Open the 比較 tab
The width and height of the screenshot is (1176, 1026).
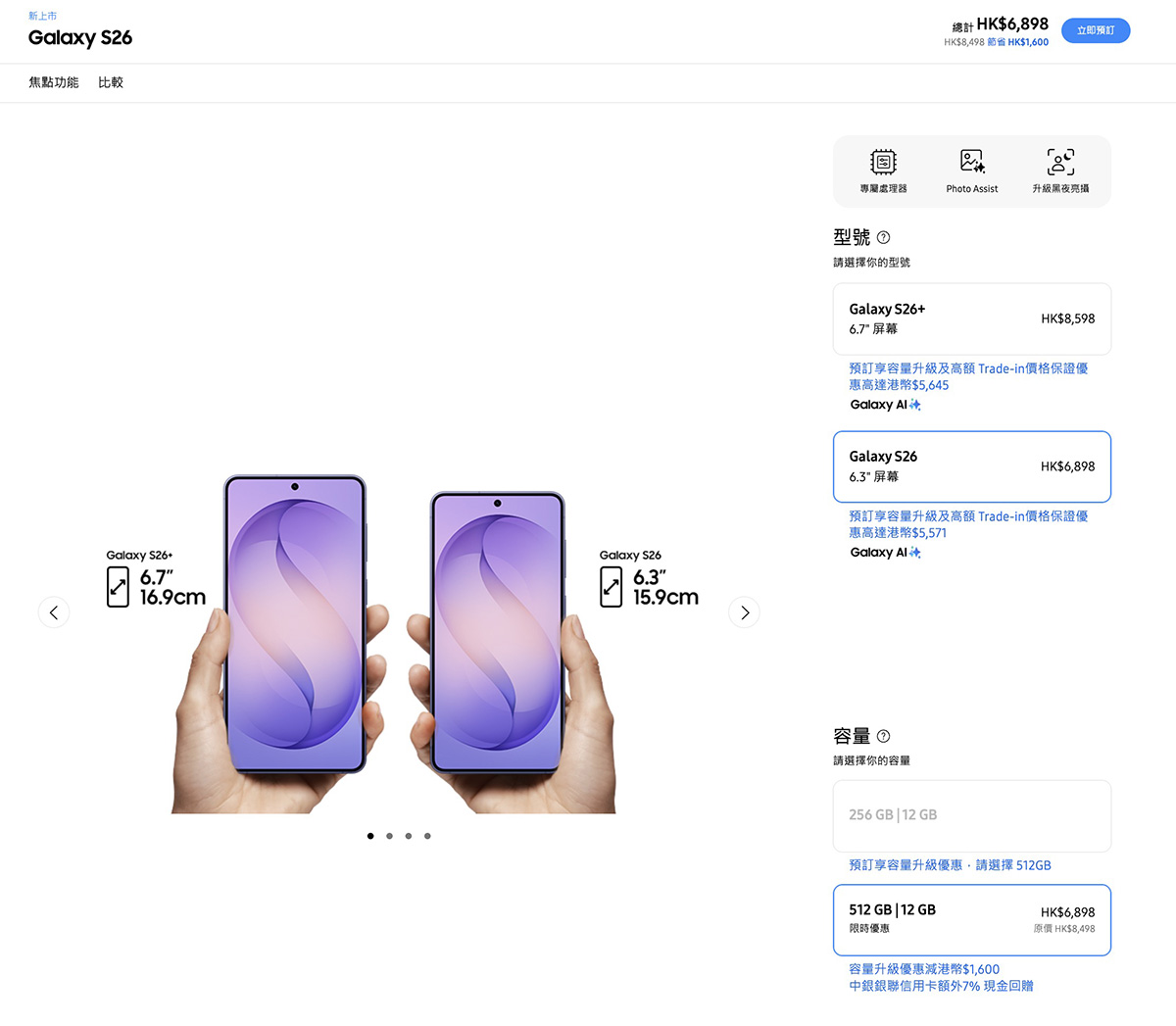[x=111, y=82]
